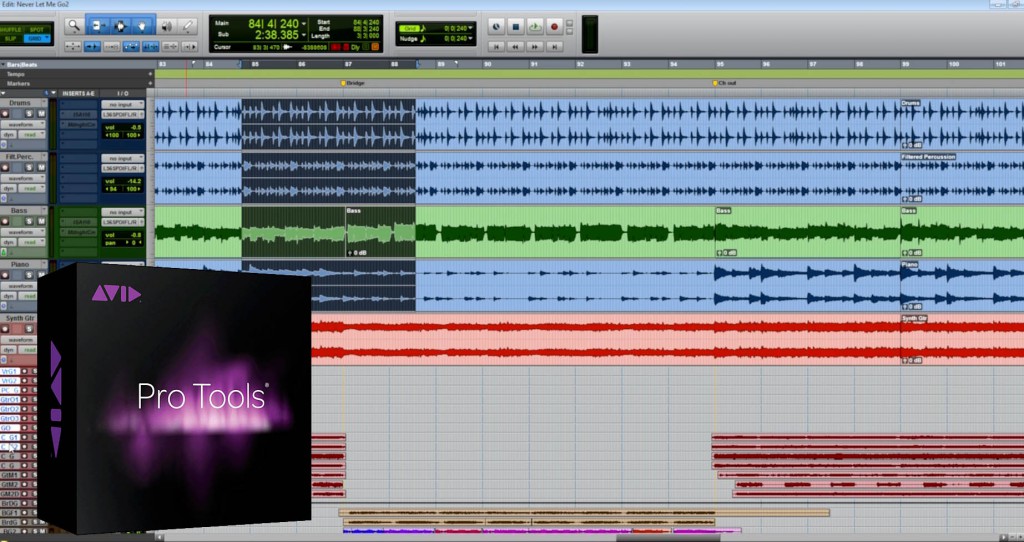The height and width of the screenshot is (542, 1024).
Task: Select the Pencil tool
Action: tap(187, 26)
